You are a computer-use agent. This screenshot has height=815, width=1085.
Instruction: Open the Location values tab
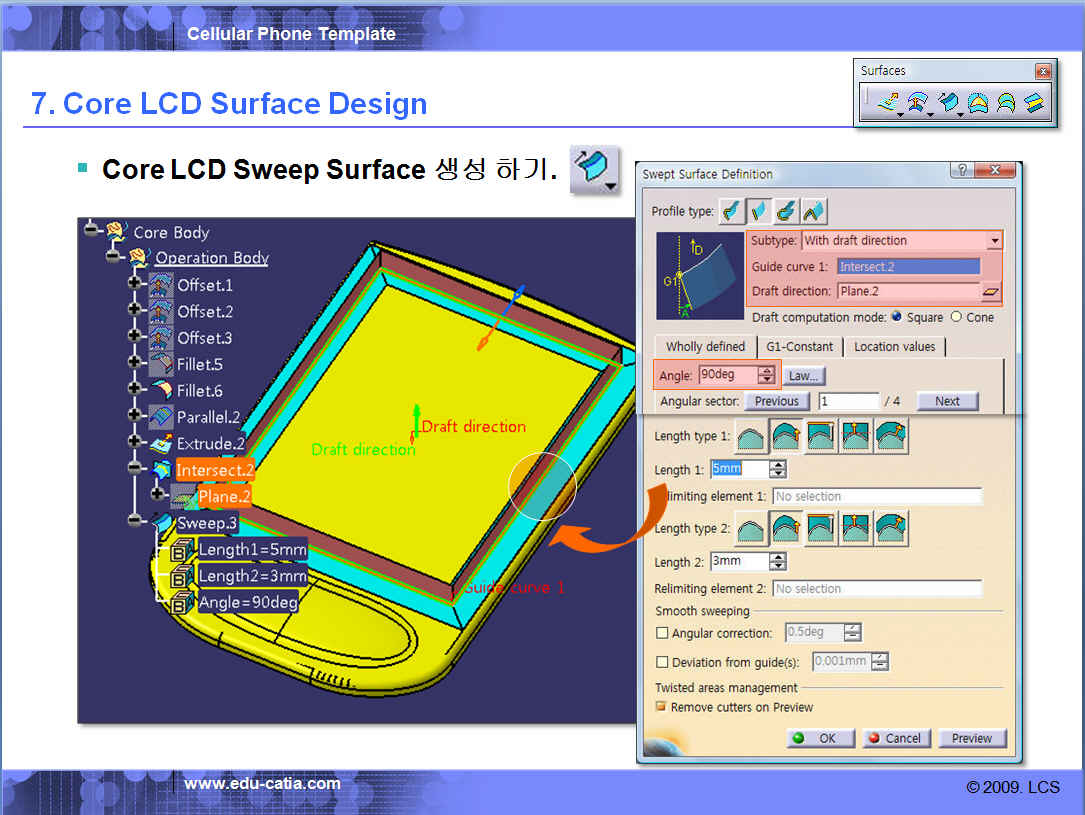click(894, 347)
